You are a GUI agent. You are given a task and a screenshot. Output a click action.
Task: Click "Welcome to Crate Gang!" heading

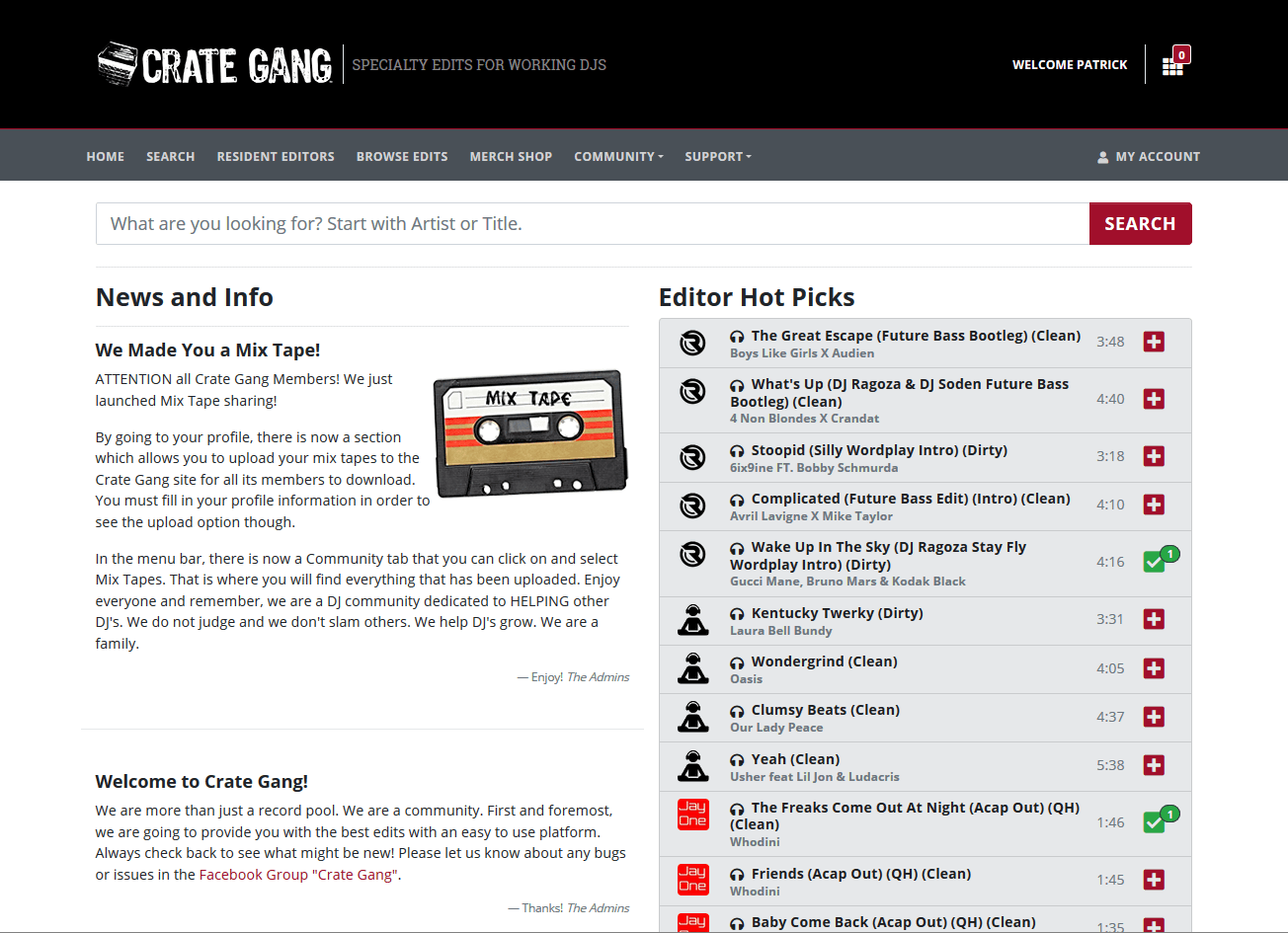click(x=201, y=782)
